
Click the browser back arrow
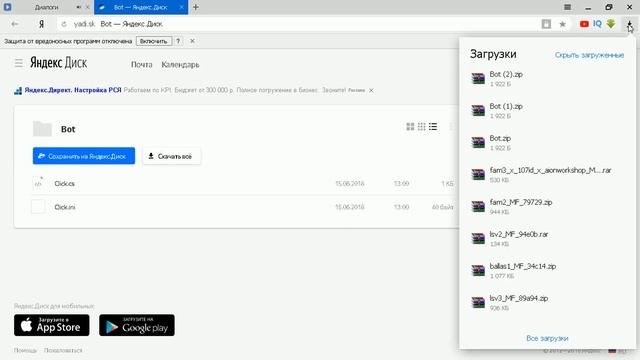point(15,24)
